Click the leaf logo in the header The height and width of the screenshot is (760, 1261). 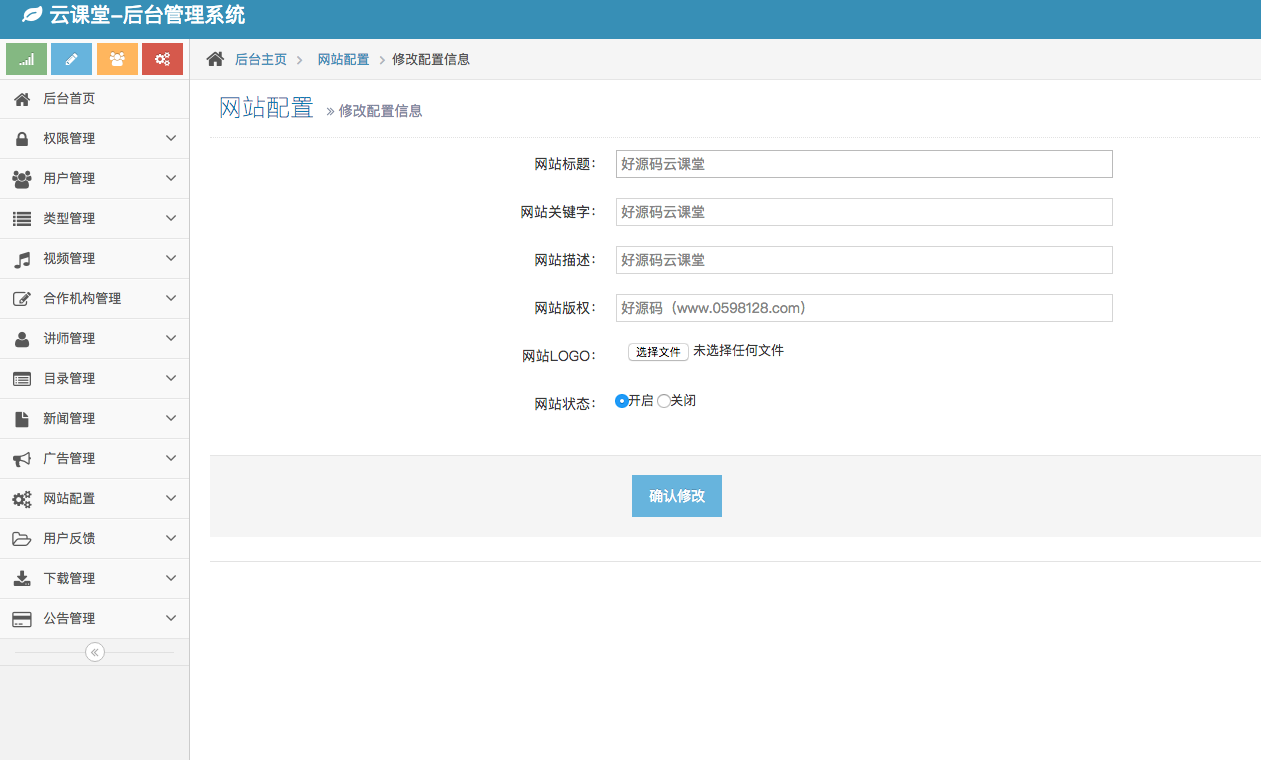(34, 15)
